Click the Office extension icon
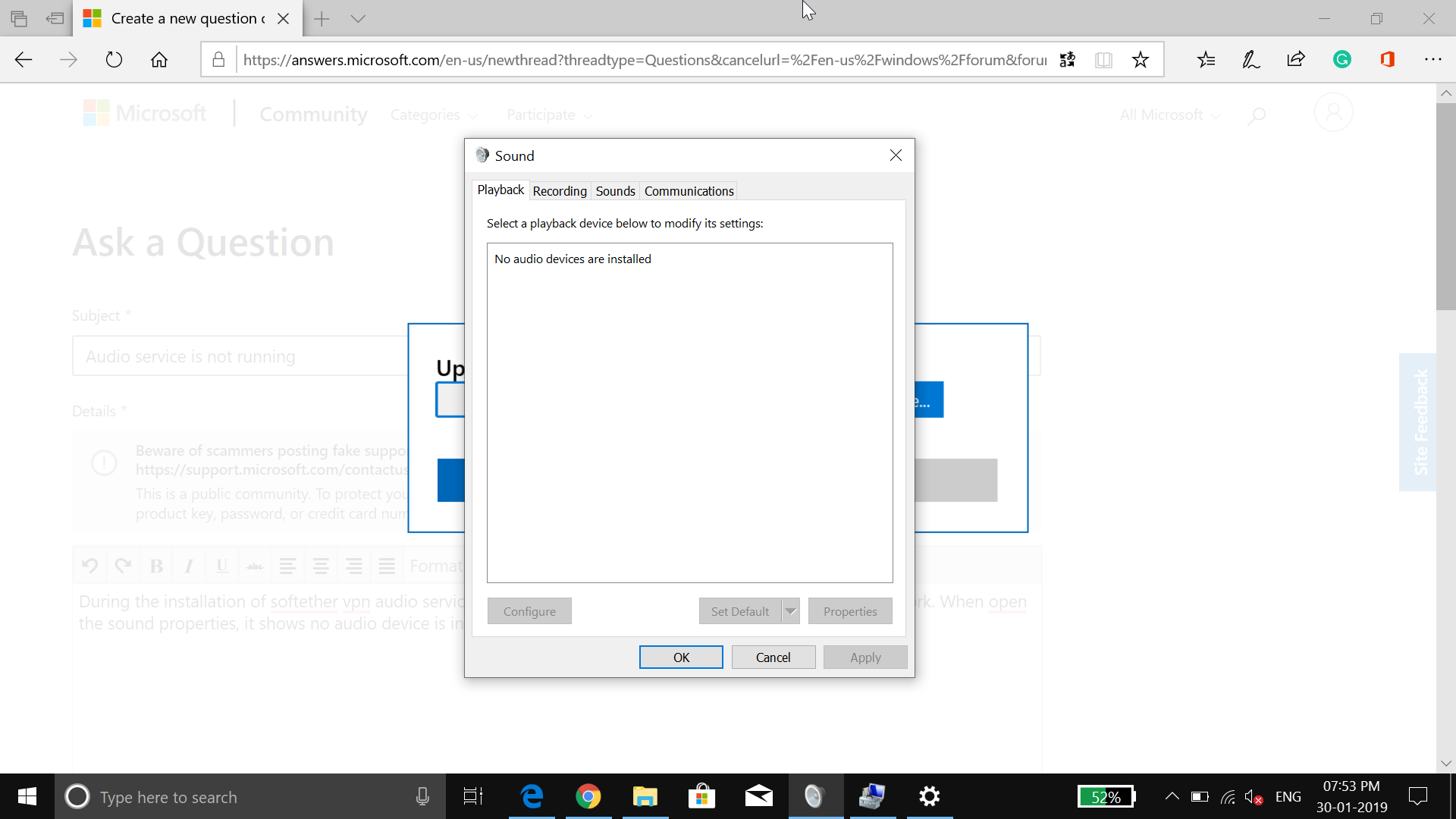This screenshot has width=1456, height=819. click(x=1388, y=60)
